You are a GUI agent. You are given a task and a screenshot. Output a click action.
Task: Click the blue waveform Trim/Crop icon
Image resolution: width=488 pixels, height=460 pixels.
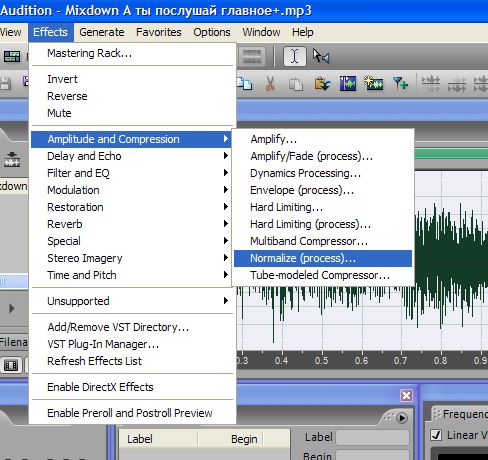tap(348, 83)
